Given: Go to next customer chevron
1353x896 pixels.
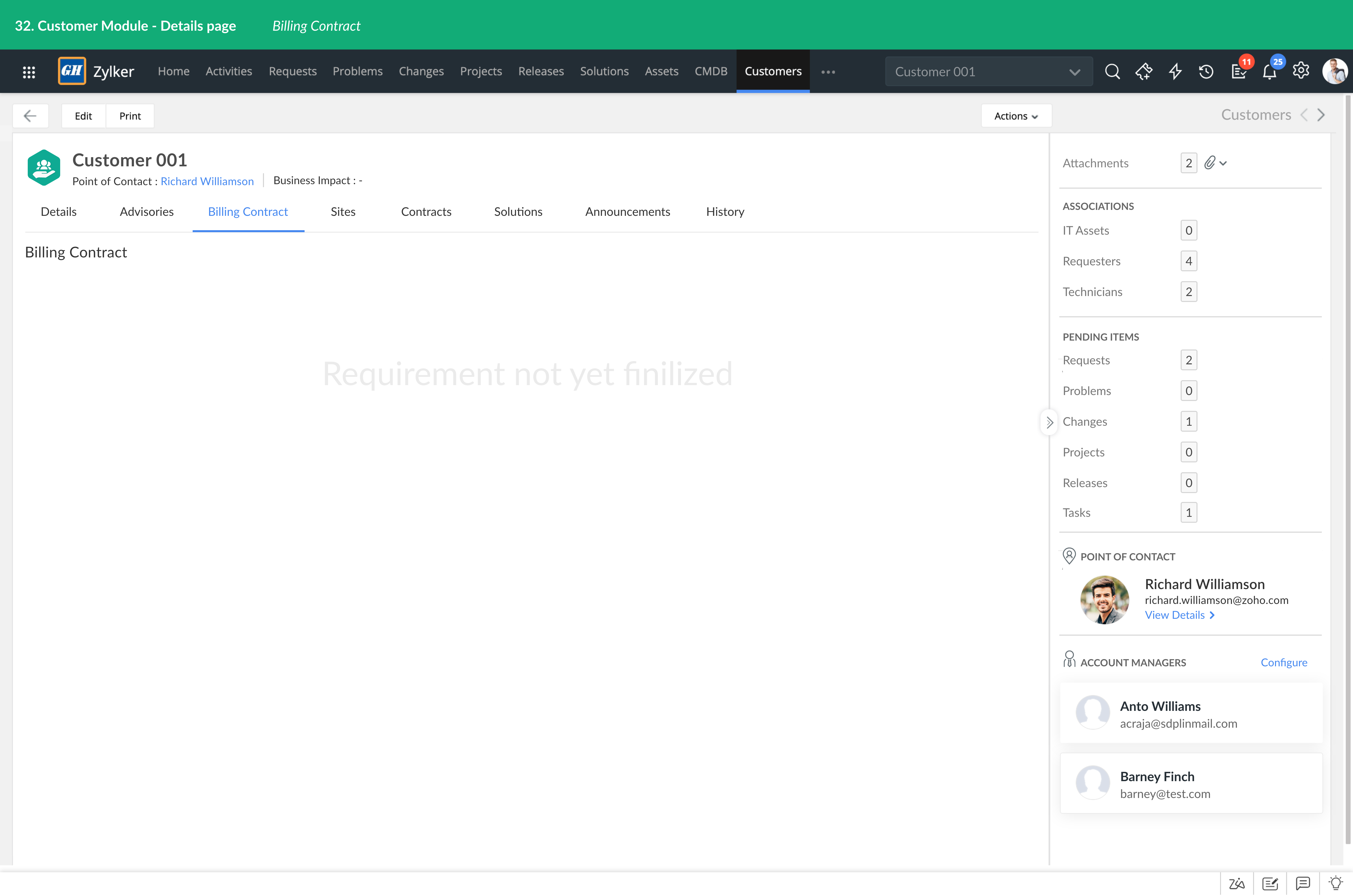Looking at the screenshot, I should [1322, 115].
